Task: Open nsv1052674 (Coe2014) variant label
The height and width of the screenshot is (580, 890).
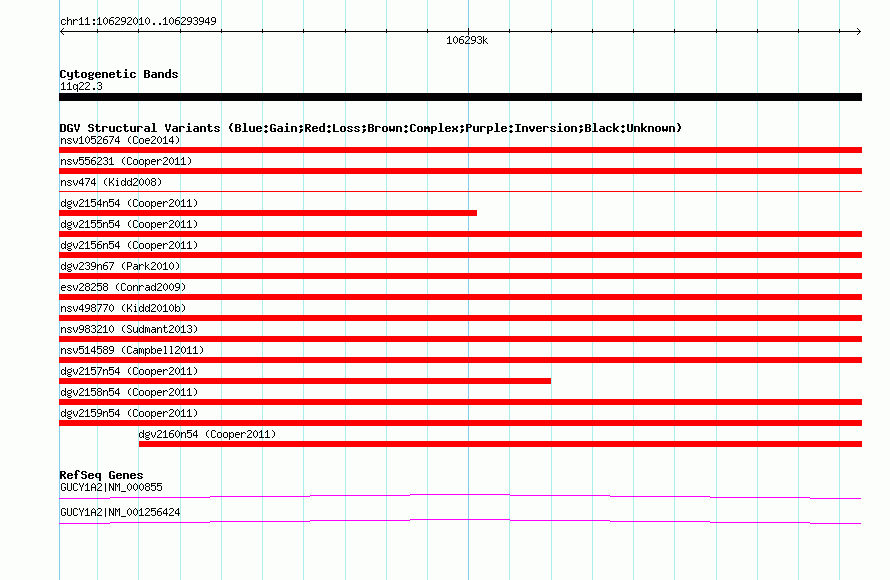Action: pos(120,140)
